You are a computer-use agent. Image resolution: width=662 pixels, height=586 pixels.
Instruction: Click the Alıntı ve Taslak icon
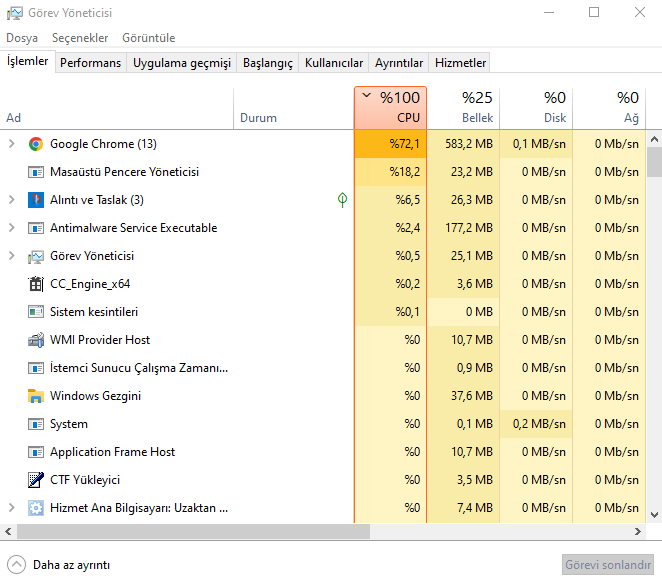[x=36, y=200]
